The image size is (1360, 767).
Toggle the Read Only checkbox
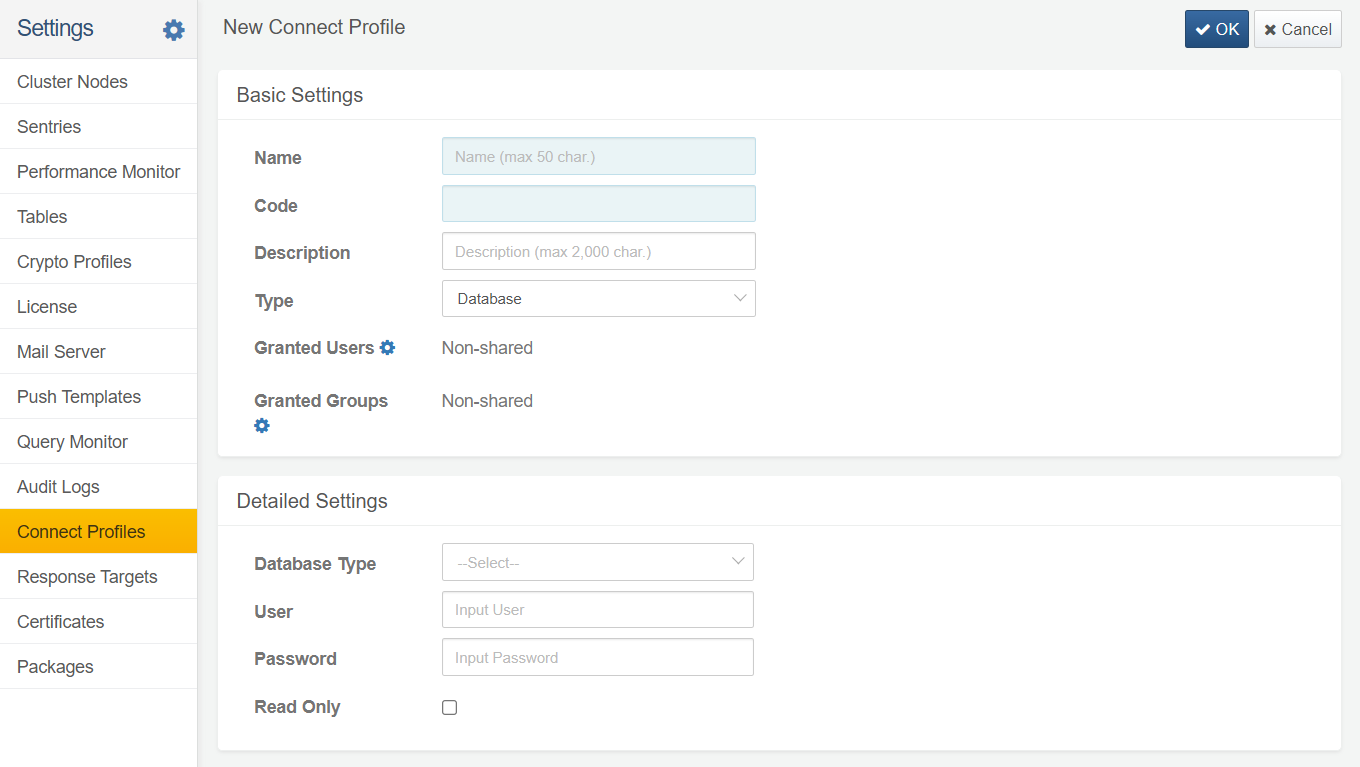point(450,707)
